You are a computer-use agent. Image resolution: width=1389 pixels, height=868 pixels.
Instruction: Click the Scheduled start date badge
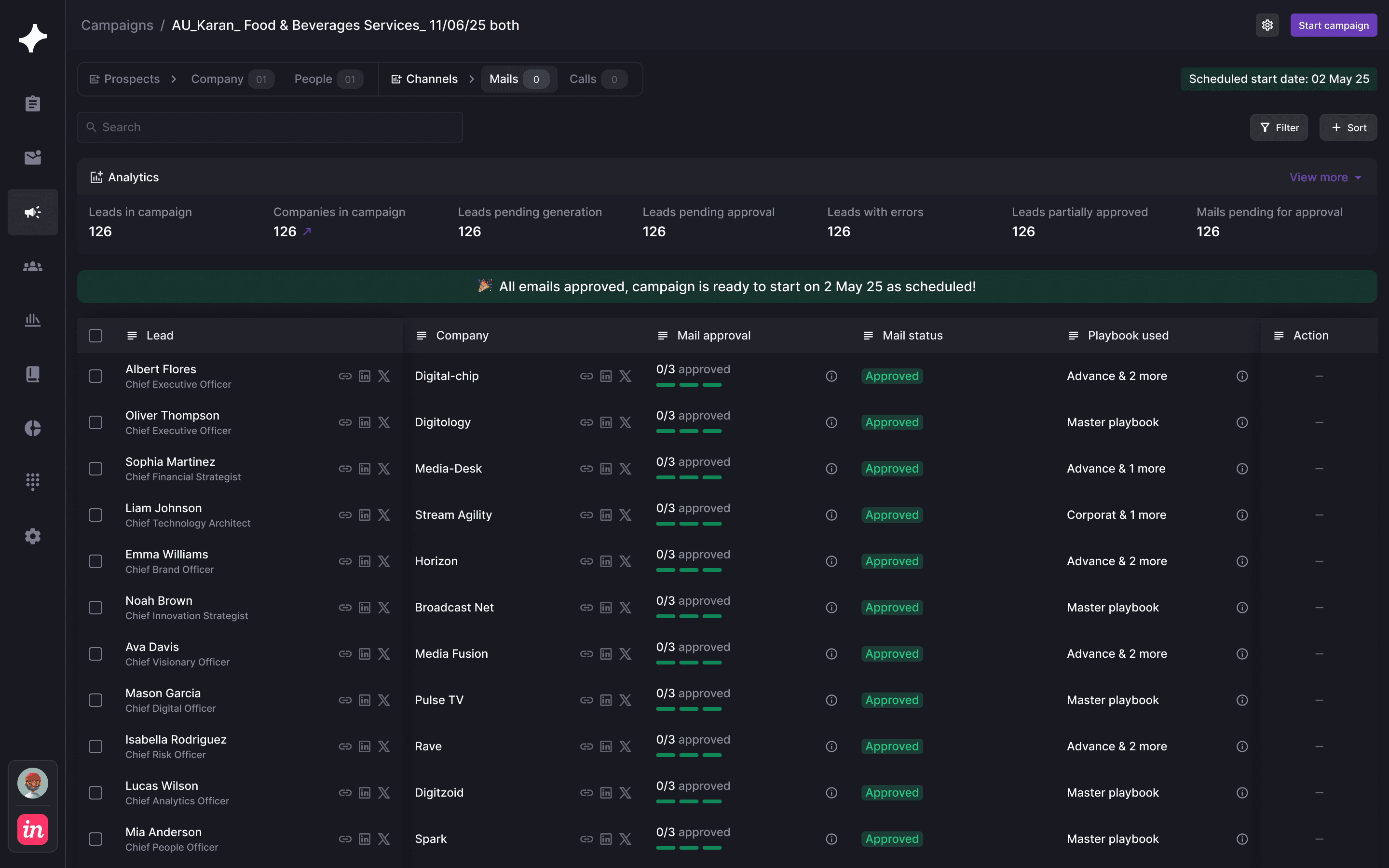tap(1279, 79)
